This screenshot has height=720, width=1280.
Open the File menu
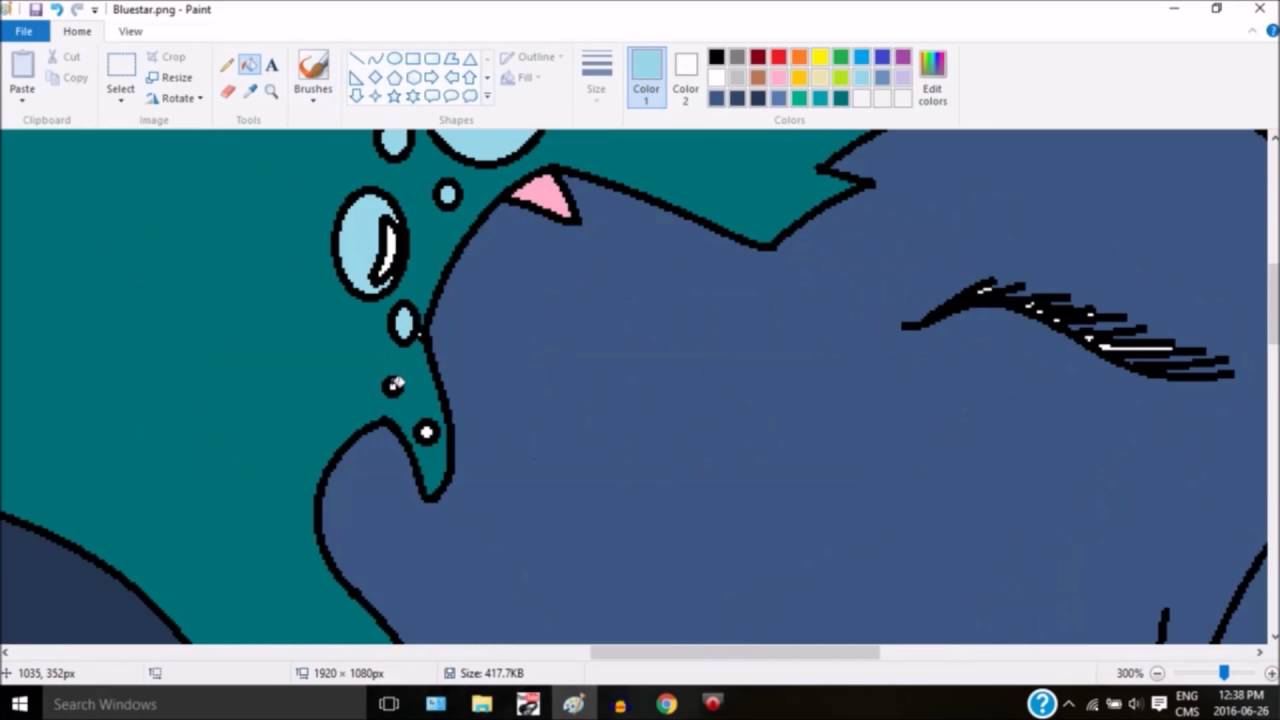[x=23, y=31]
